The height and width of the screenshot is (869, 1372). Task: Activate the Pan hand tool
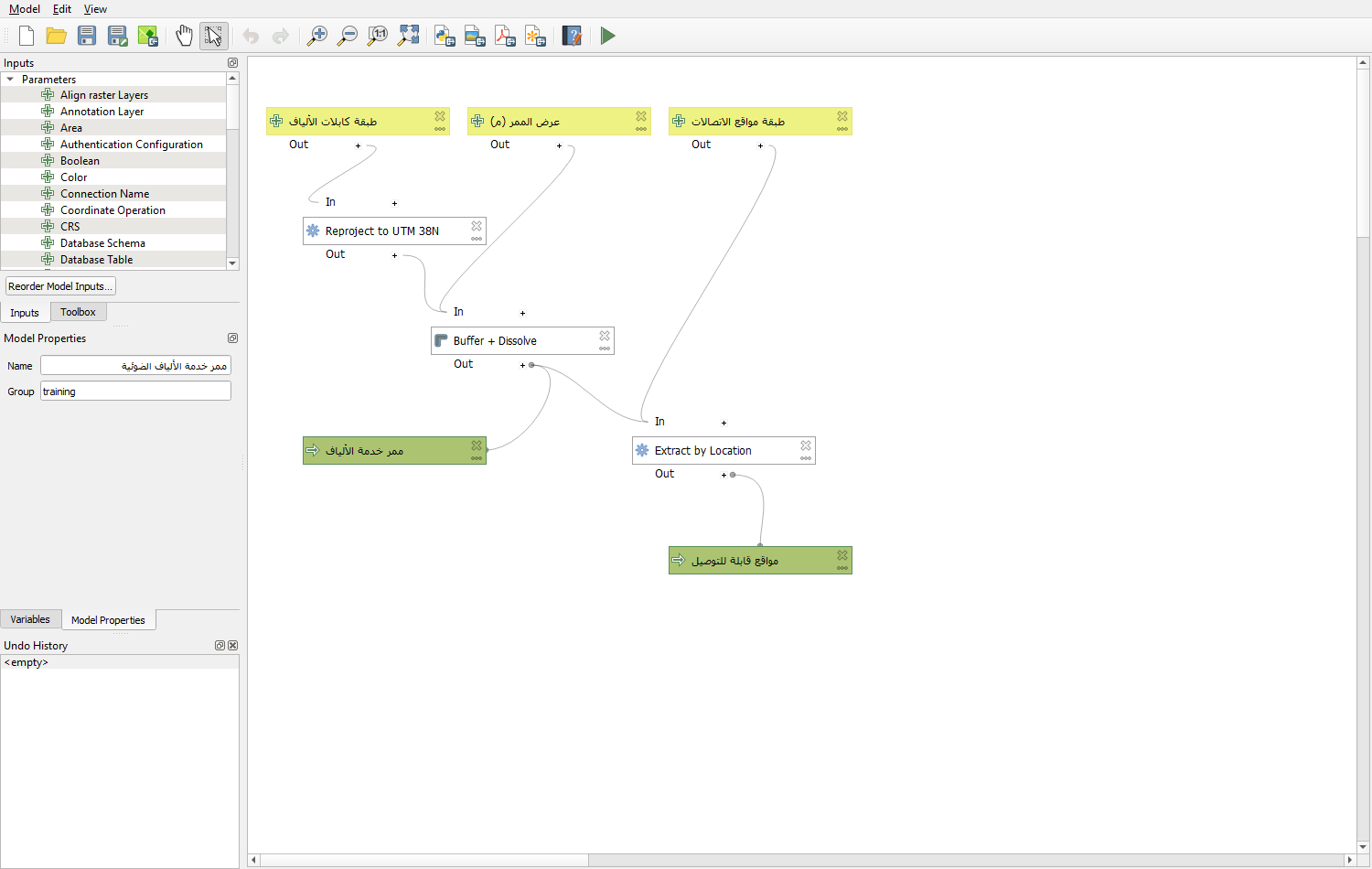[x=184, y=36]
